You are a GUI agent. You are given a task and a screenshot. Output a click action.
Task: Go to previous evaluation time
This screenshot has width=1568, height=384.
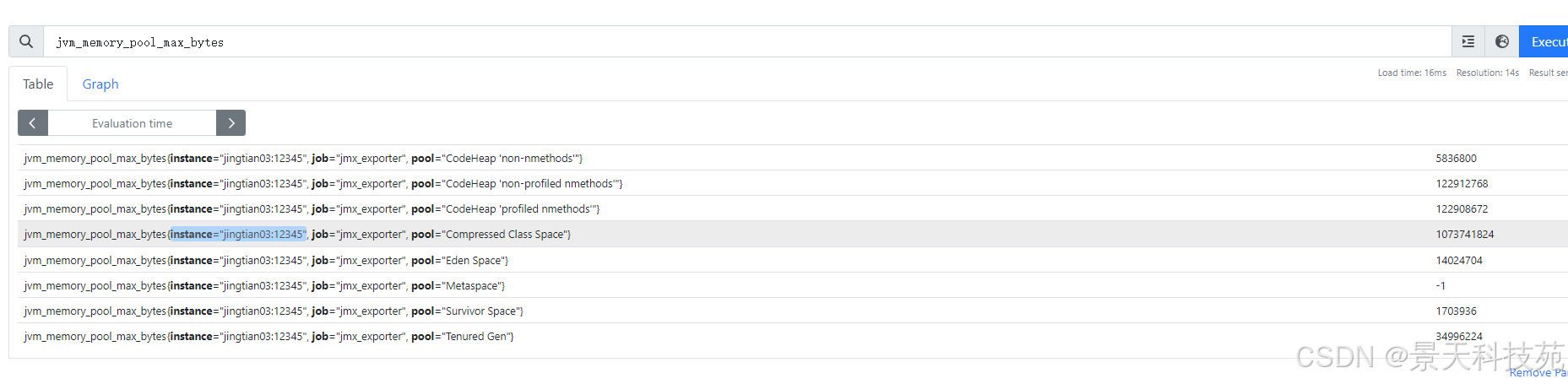(33, 123)
